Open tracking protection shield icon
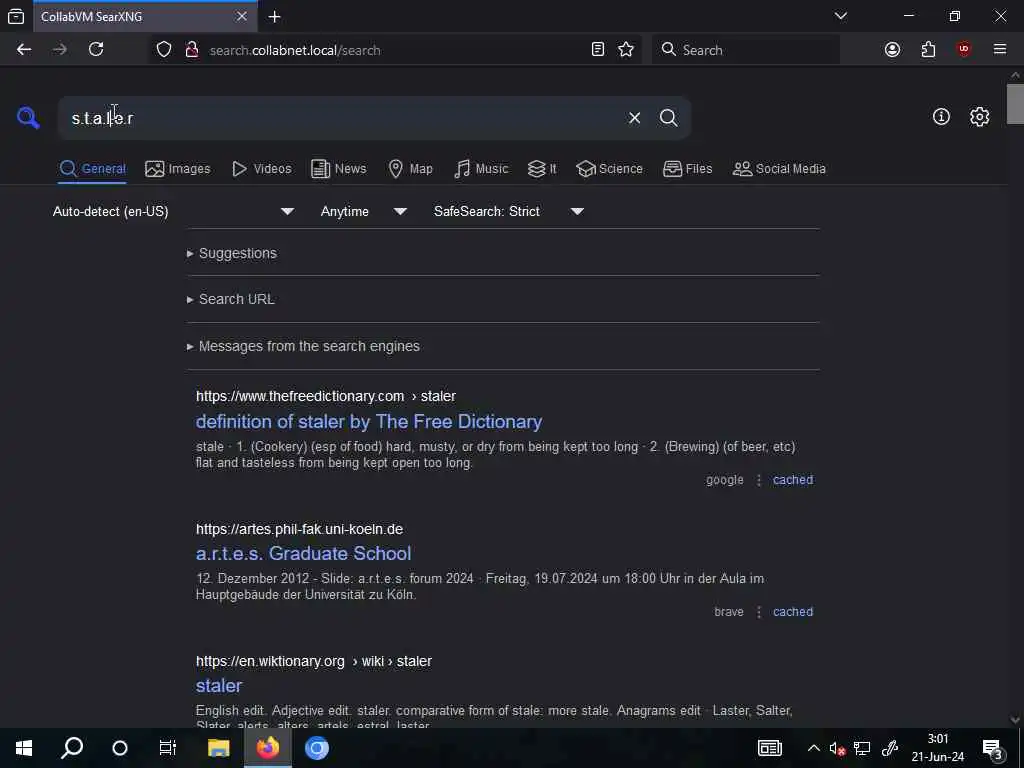1024x768 pixels. (x=164, y=50)
